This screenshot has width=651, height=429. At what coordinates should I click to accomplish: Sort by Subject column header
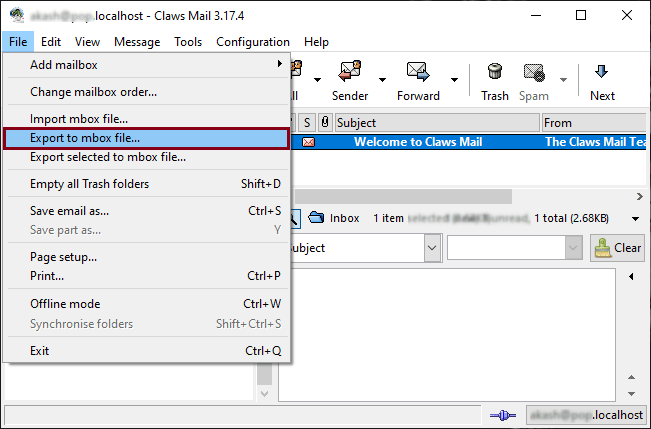click(437, 123)
